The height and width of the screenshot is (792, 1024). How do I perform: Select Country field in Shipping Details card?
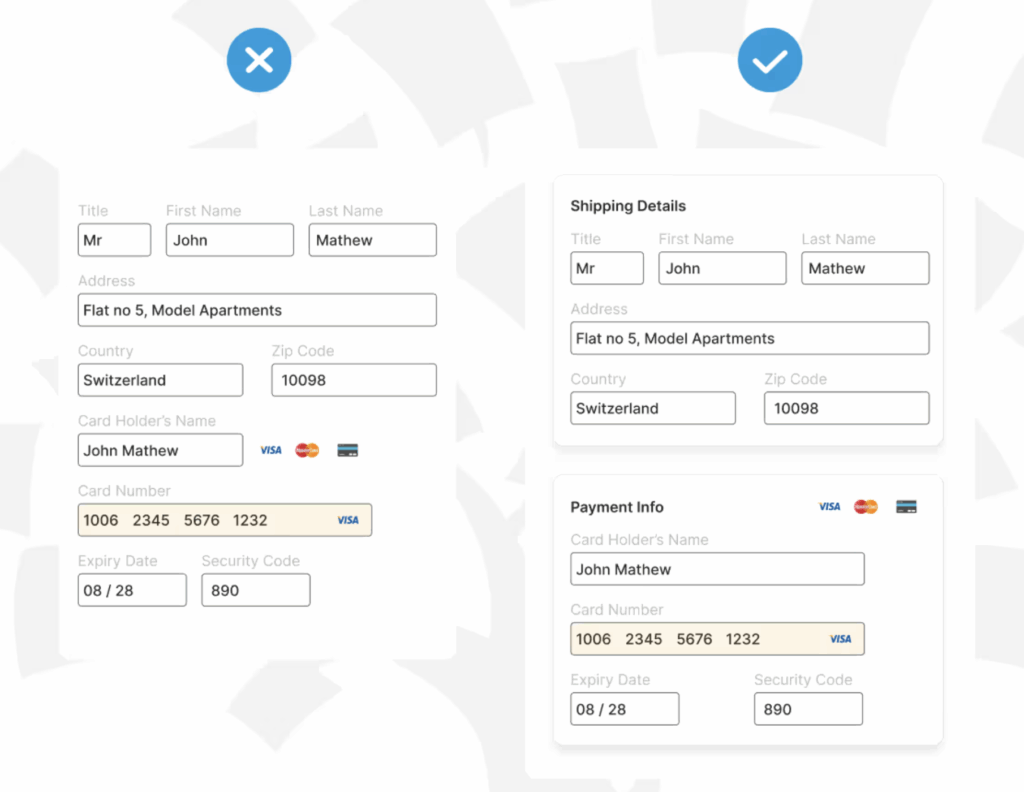[x=653, y=408]
